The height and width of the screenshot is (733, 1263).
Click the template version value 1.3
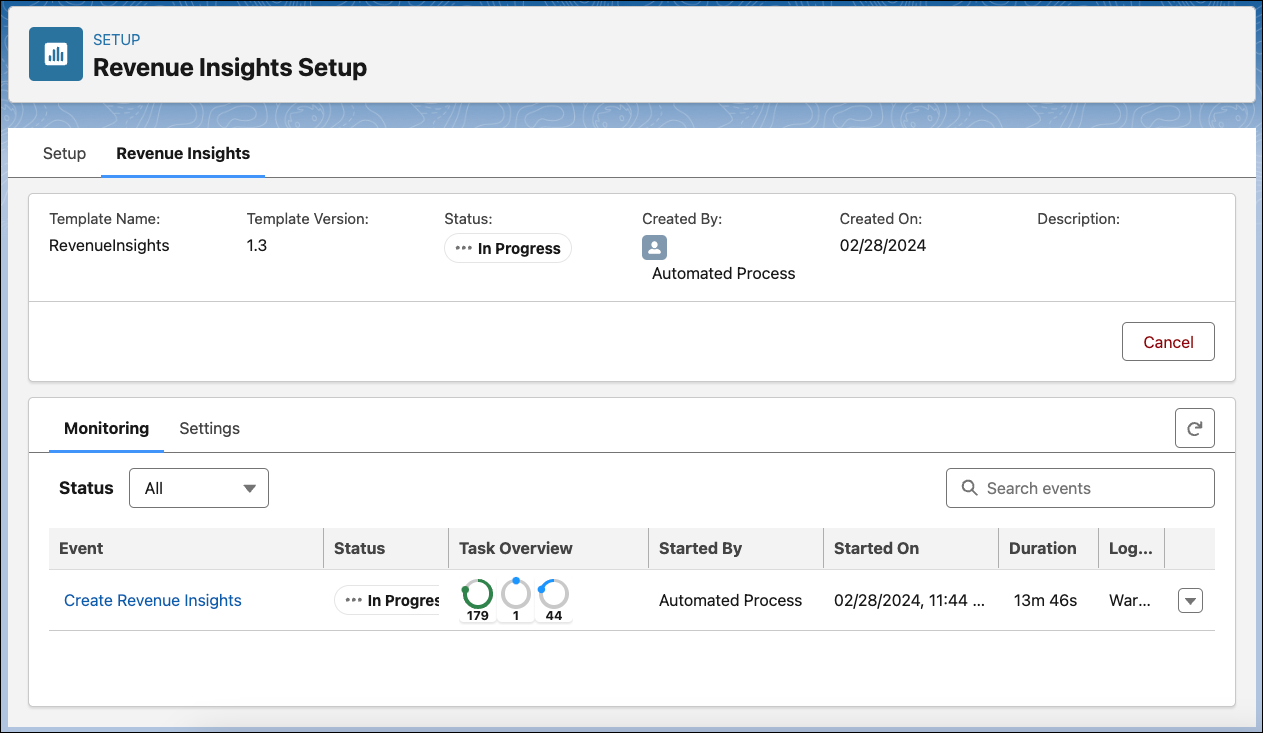pos(257,245)
